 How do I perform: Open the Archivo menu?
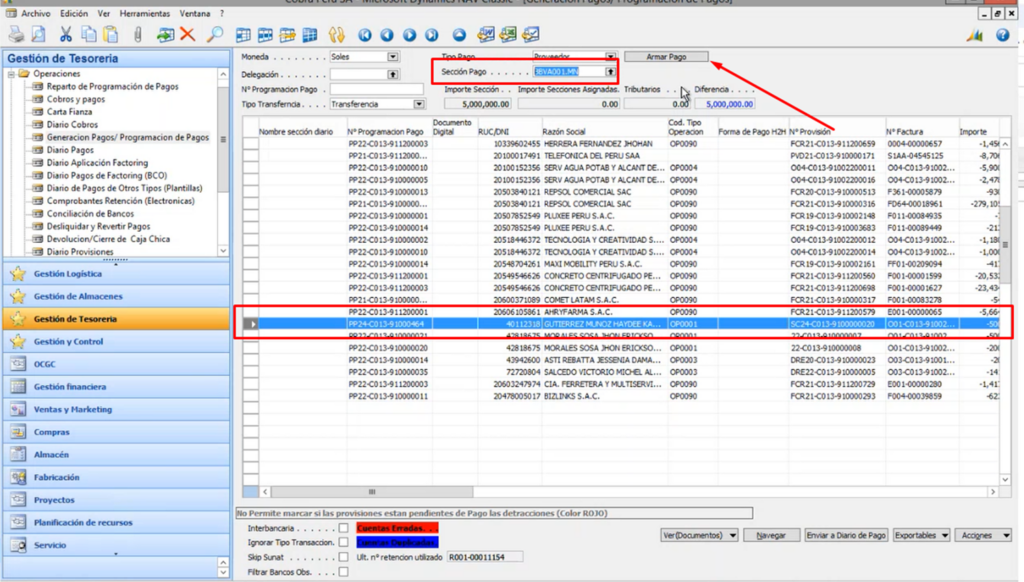tap(35, 13)
